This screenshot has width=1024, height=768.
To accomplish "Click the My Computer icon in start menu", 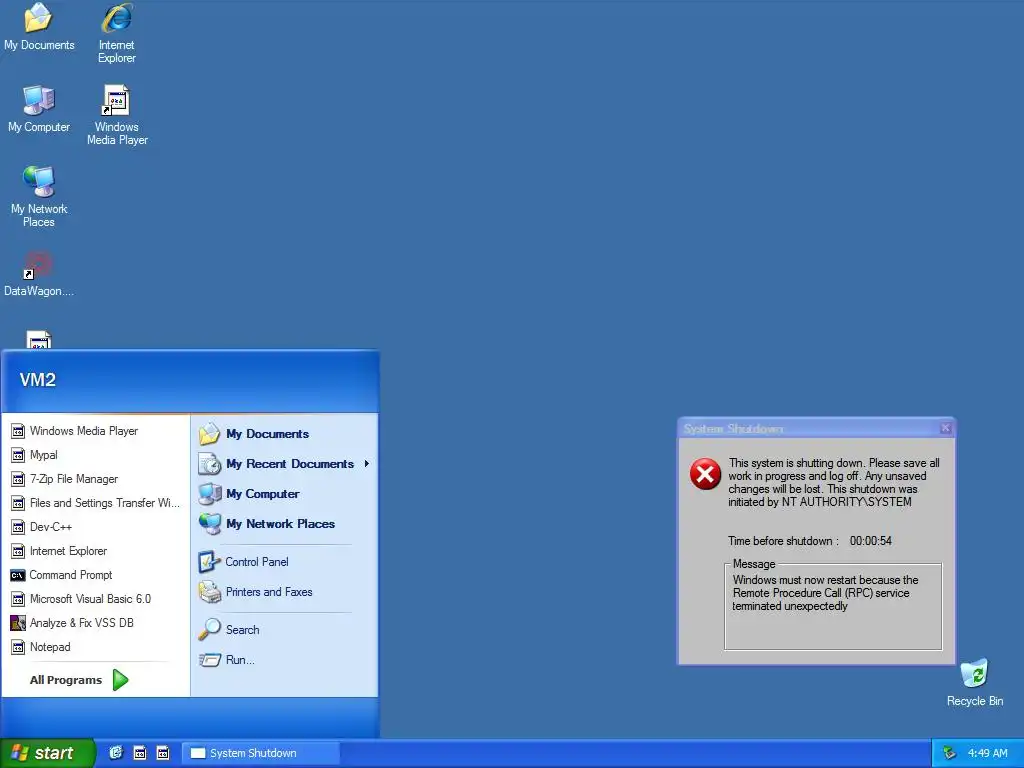I will pos(210,494).
